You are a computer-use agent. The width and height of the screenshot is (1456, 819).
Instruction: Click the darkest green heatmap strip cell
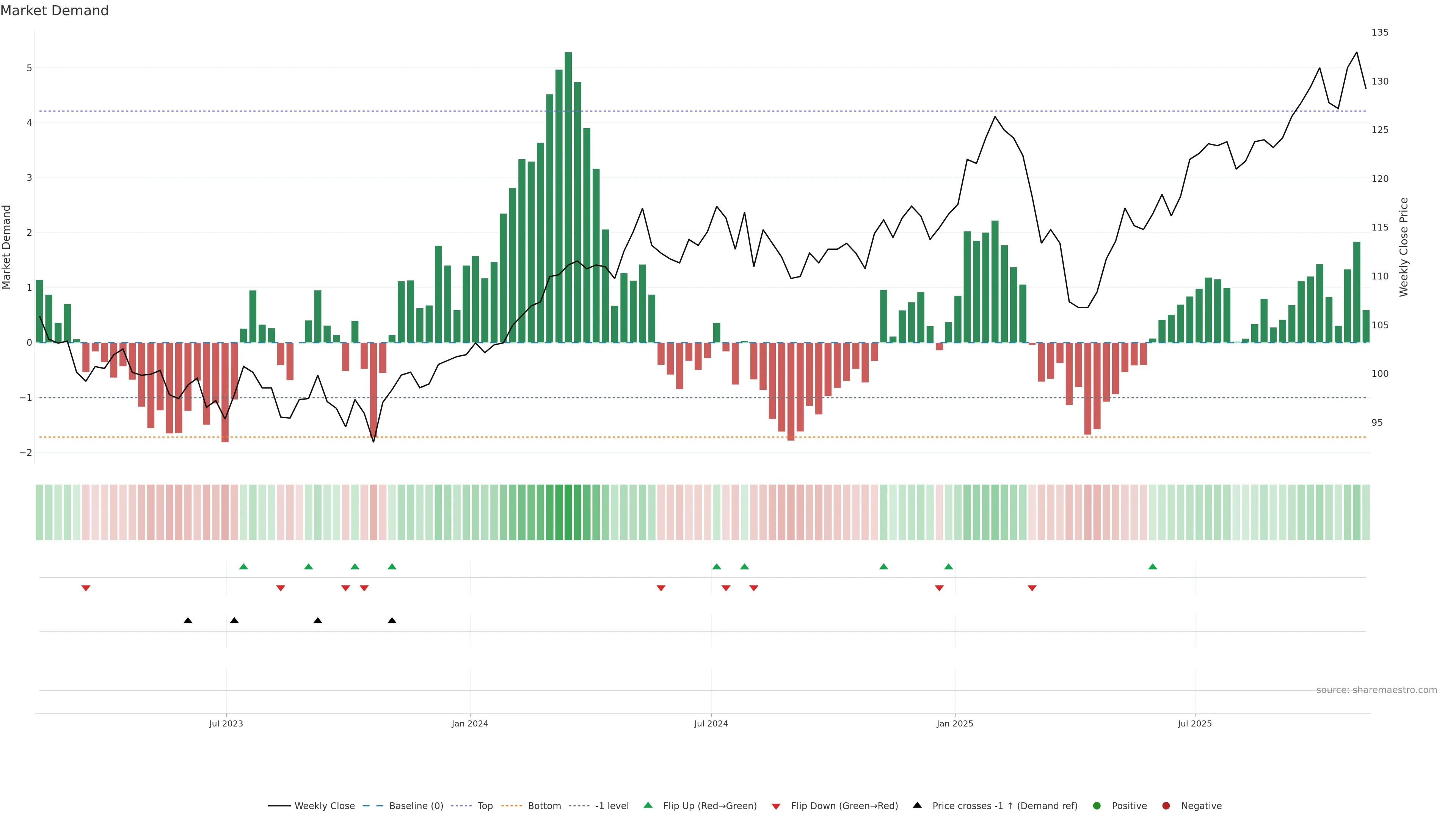[x=568, y=512]
